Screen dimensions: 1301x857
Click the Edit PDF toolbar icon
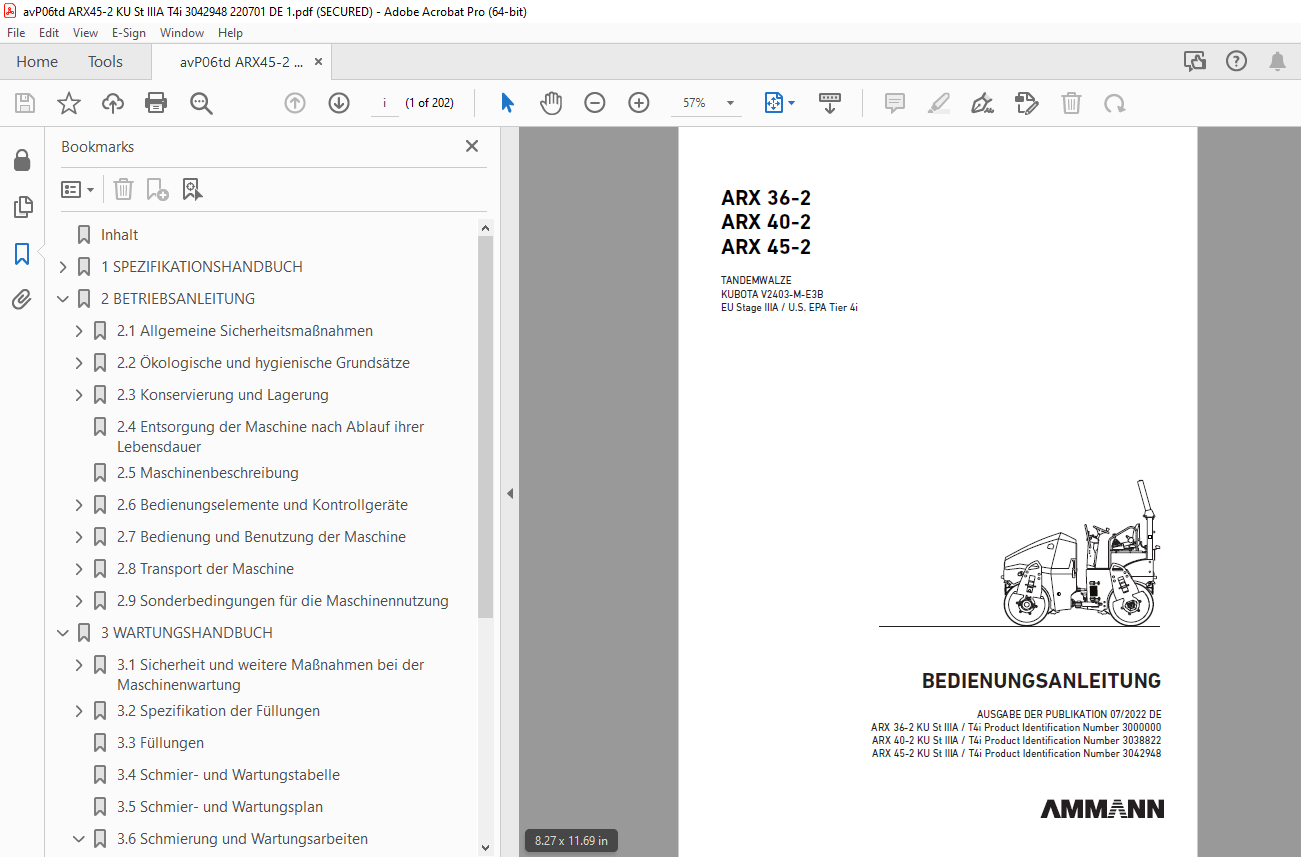coord(1026,103)
